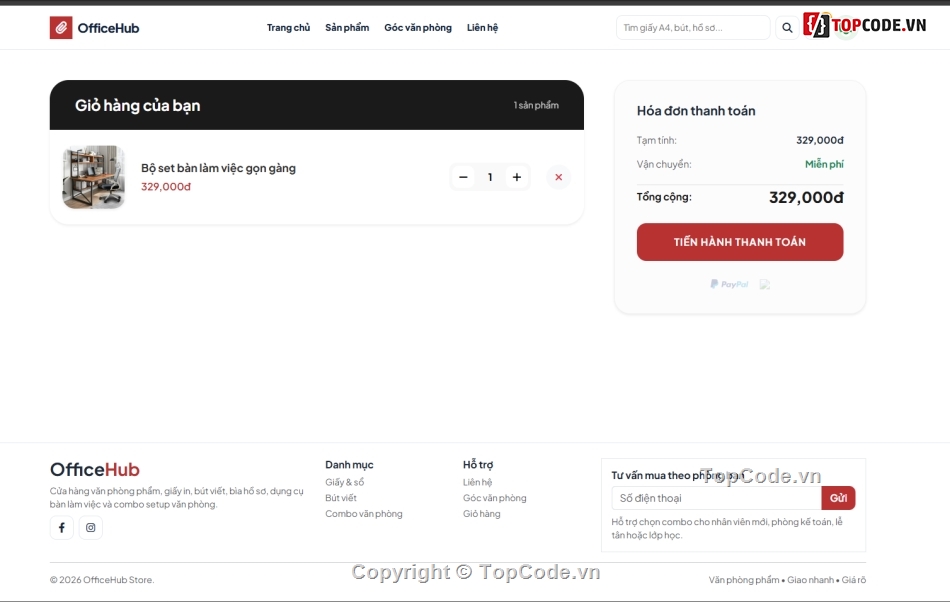The image size is (950, 602).
Task: Open the Sản phẩm menu item
Action: click(347, 28)
